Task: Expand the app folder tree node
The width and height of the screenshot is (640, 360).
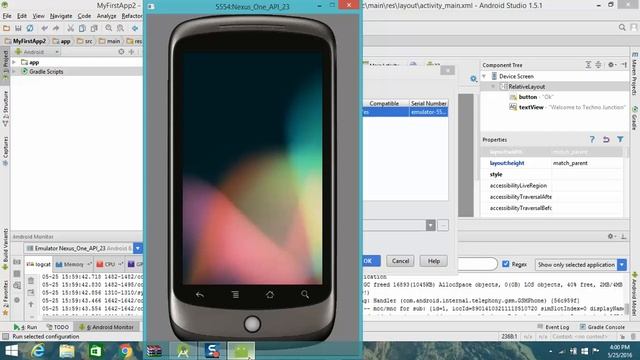Action: pyautogui.click(x=14, y=62)
